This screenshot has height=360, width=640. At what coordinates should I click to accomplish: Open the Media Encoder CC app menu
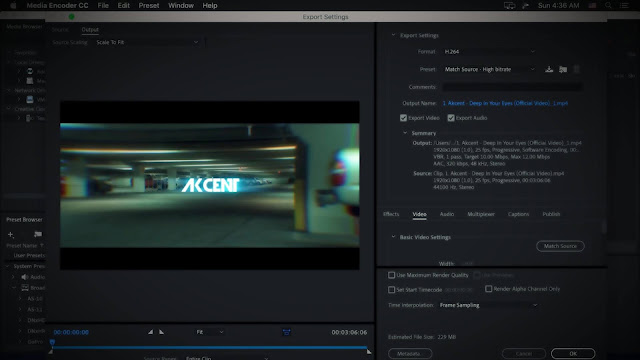pyautogui.click(x=57, y=5)
